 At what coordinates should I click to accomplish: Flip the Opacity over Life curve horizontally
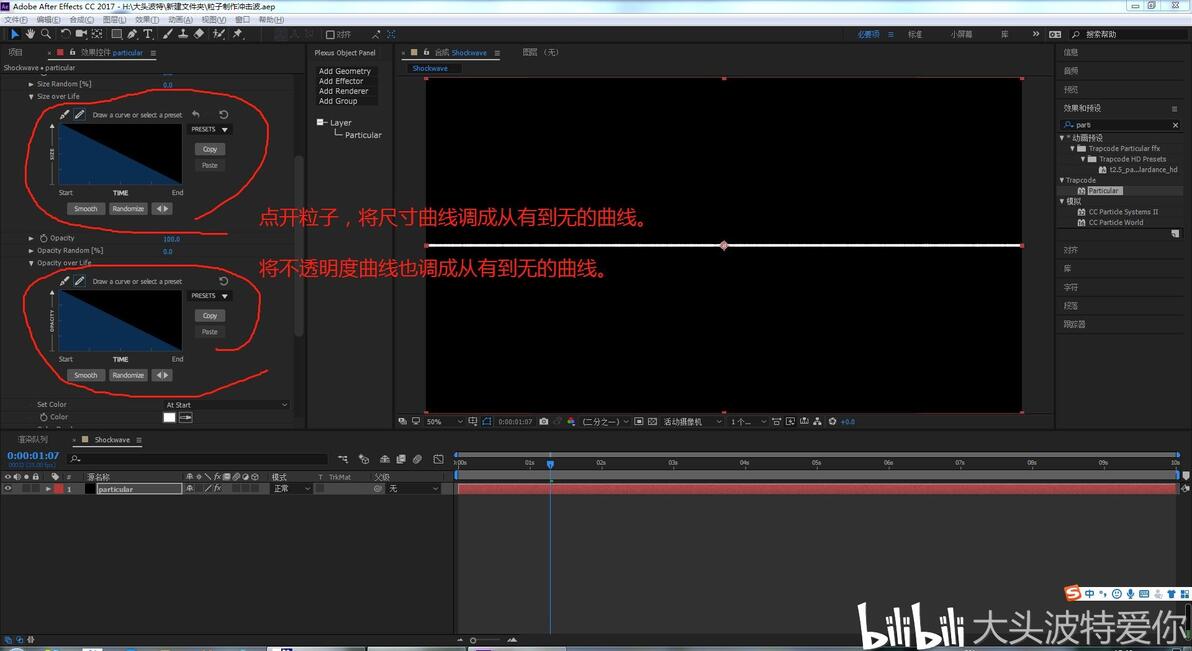pos(162,375)
